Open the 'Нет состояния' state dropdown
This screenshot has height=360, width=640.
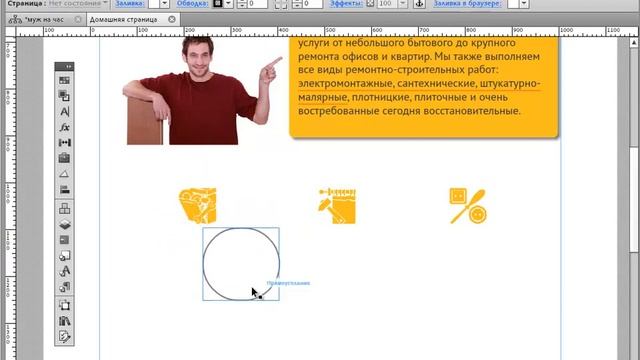click(78, 3)
